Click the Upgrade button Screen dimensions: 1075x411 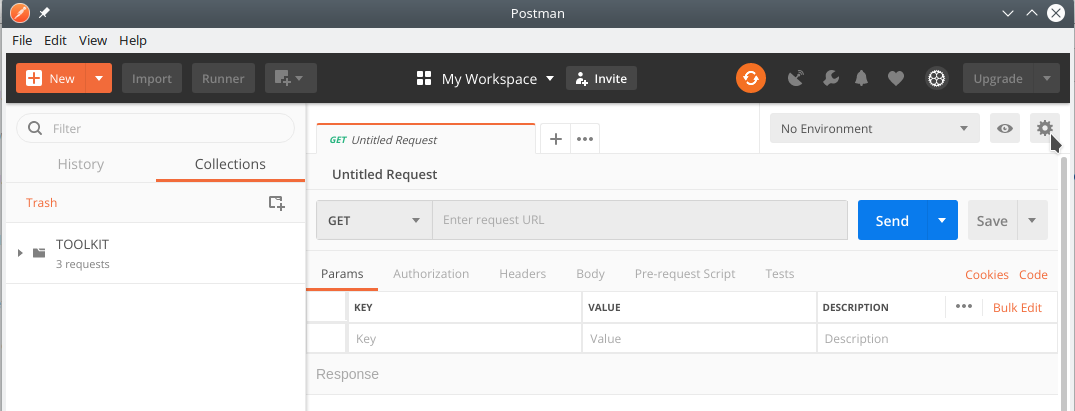[998, 79]
